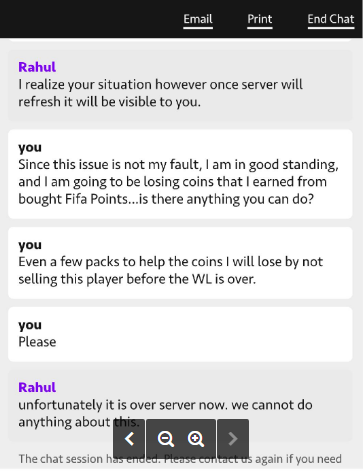This screenshot has height=471, width=363.
Task: Click the message about few packs
Action: (x=180, y=263)
